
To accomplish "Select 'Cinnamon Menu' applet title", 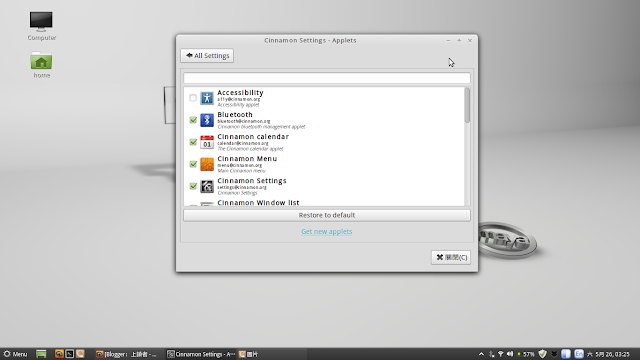I will coord(247,159).
